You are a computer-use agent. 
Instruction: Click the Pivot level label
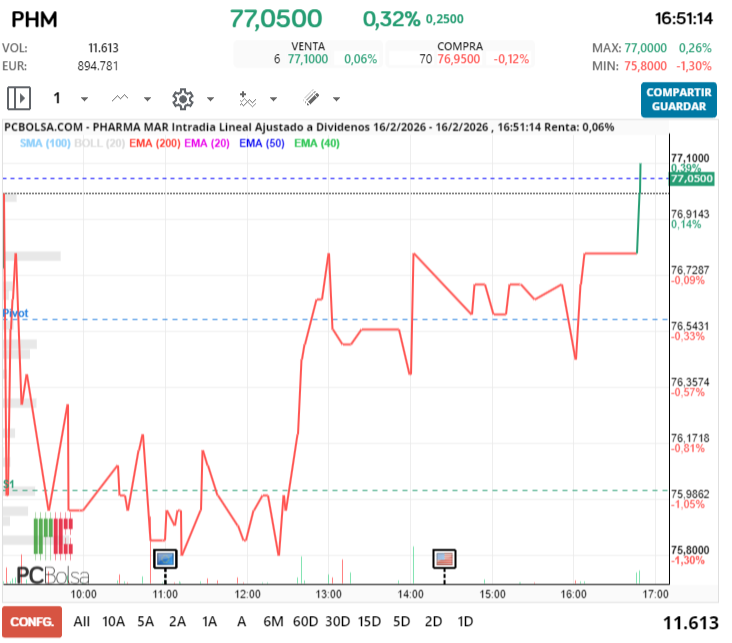tap(15, 313)
